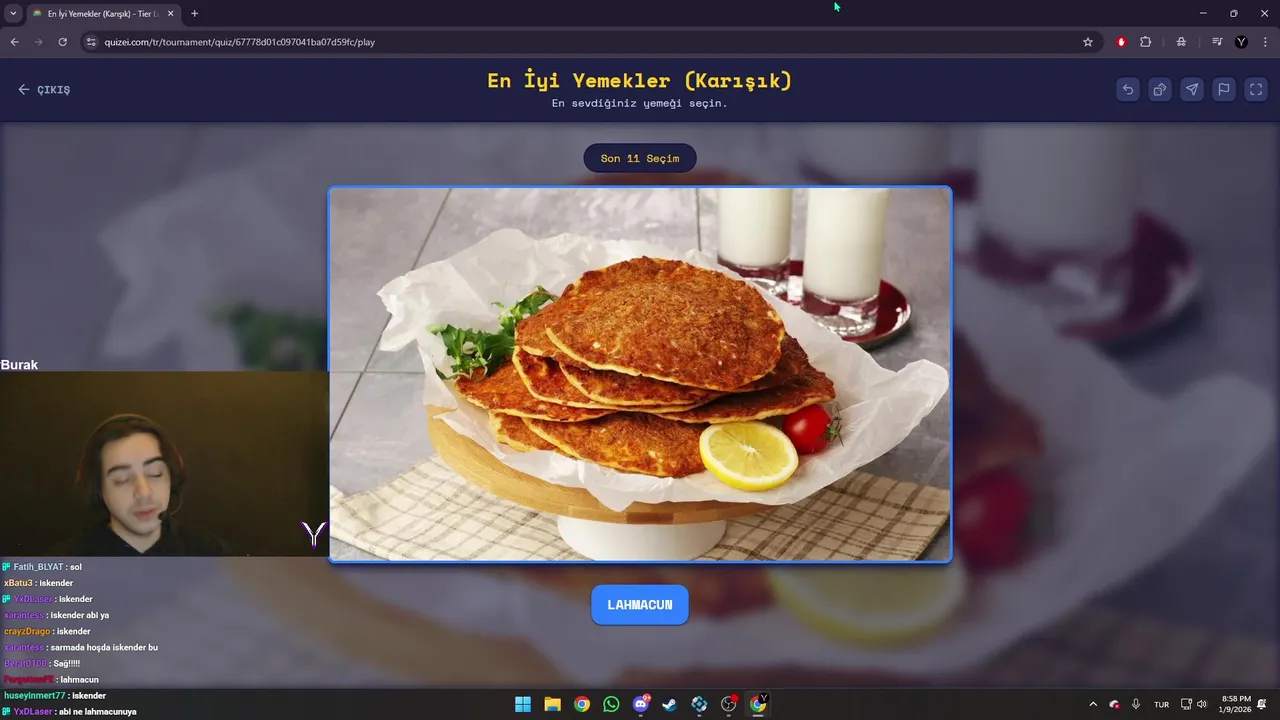
Task: Click chat username Fatih_BLYAT
Action: pos(38,567)
